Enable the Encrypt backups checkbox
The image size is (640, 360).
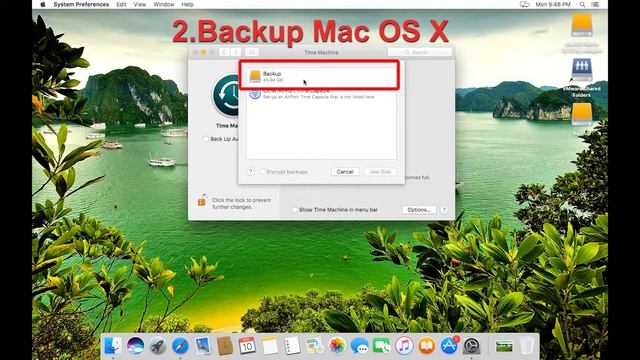pyautogui.click(x=262, y=172)
